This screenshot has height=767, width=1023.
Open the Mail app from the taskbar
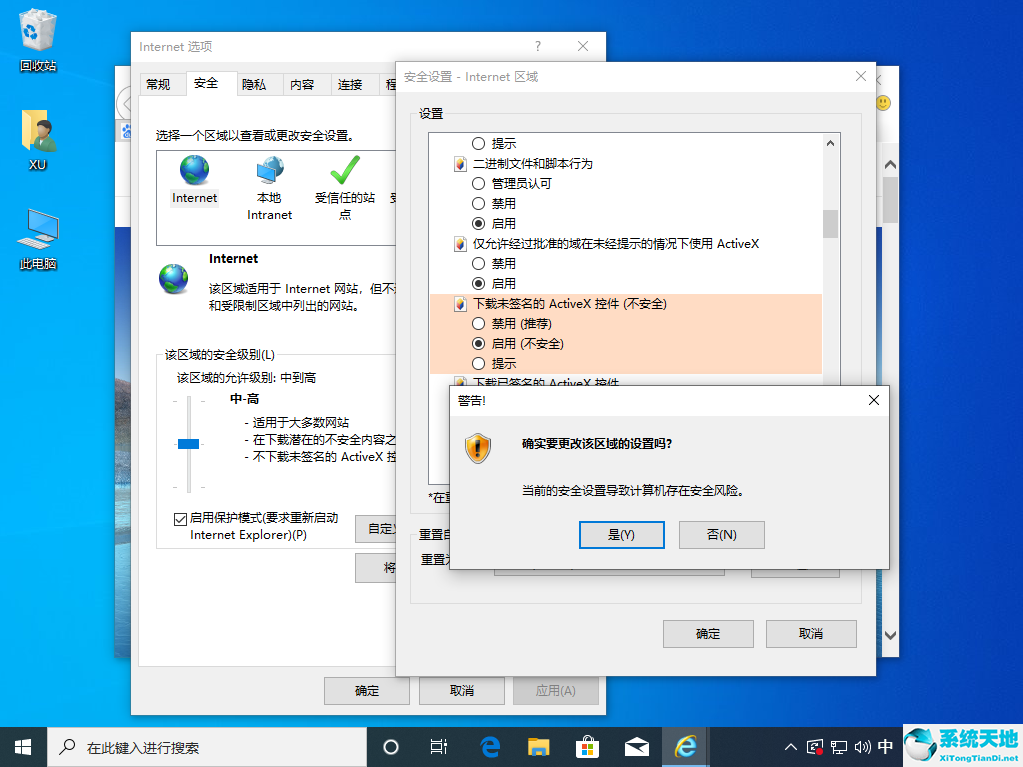tap(636, 746)
